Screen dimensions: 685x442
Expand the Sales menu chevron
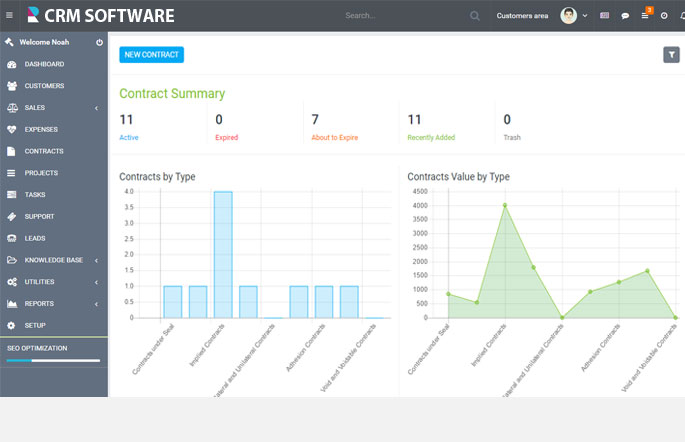[x=97, y=108]
